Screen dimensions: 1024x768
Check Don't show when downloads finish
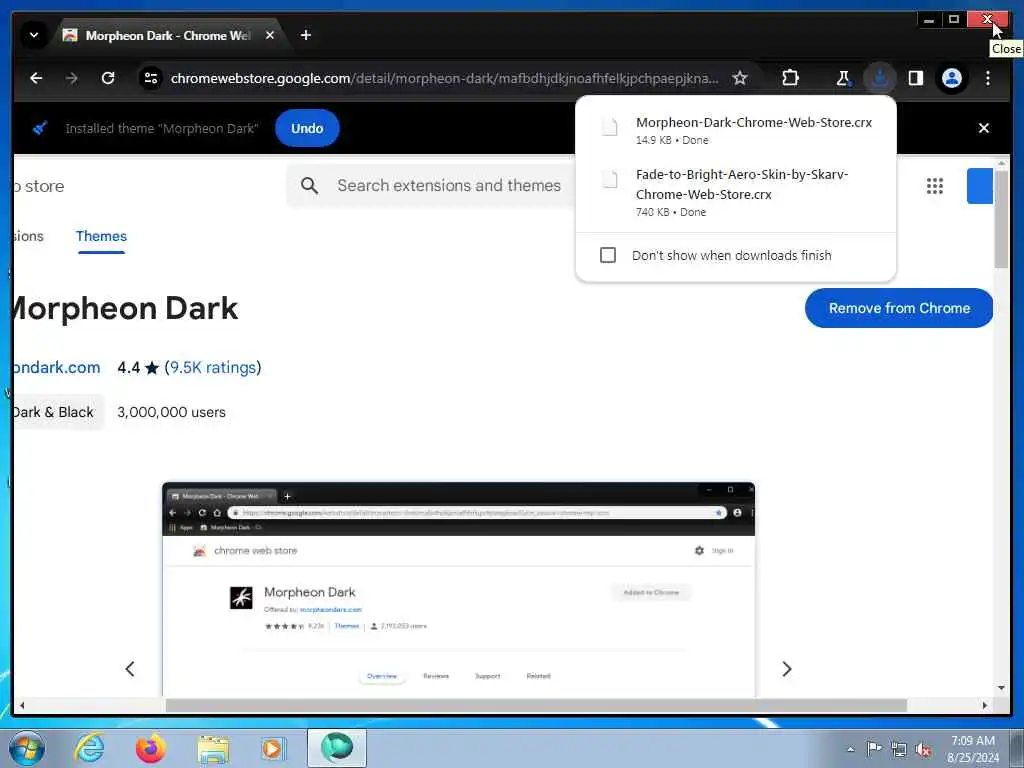click(607, 255)
